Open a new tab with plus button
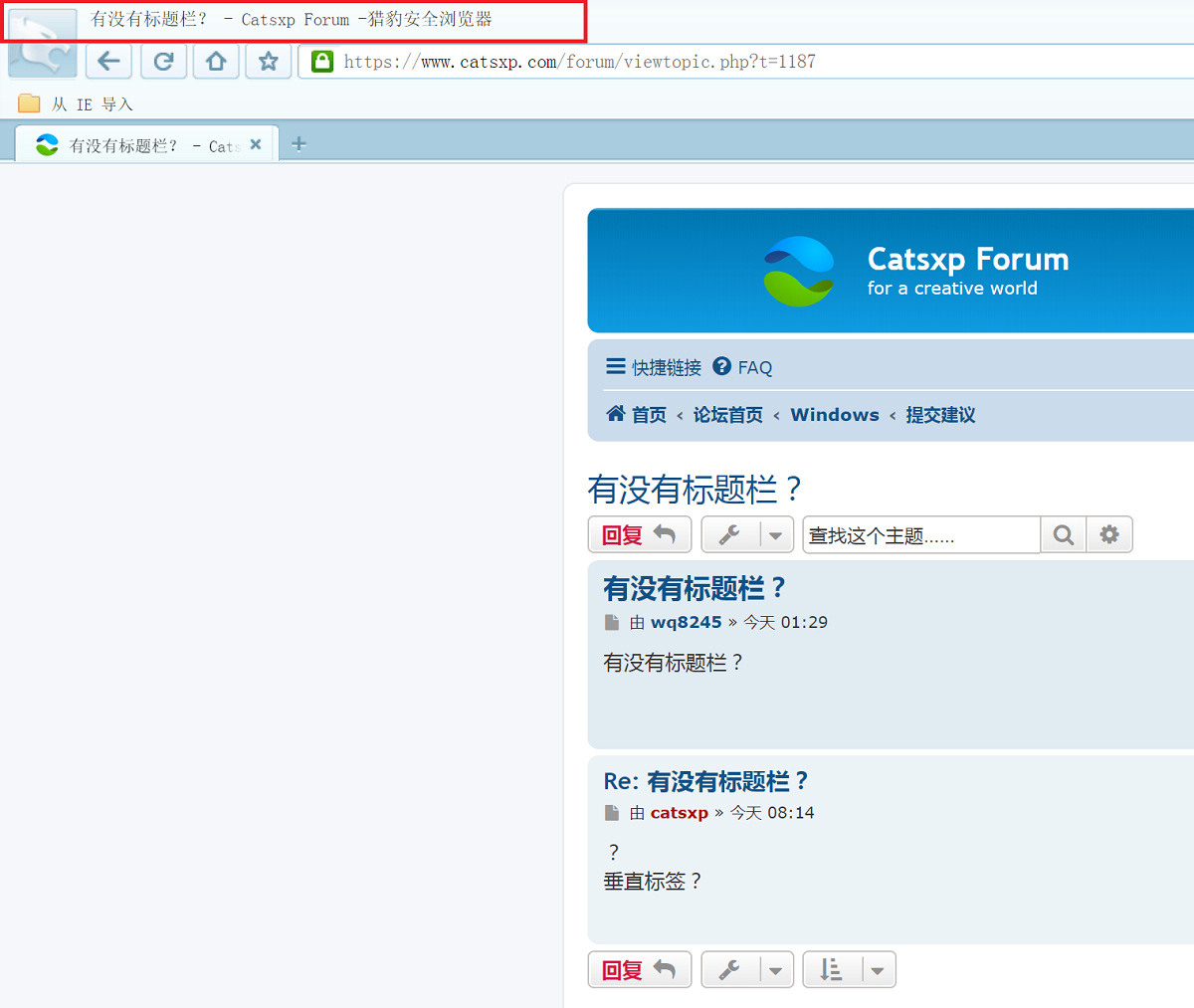Screen dimensions: 1194x1008 coord(298,144)
